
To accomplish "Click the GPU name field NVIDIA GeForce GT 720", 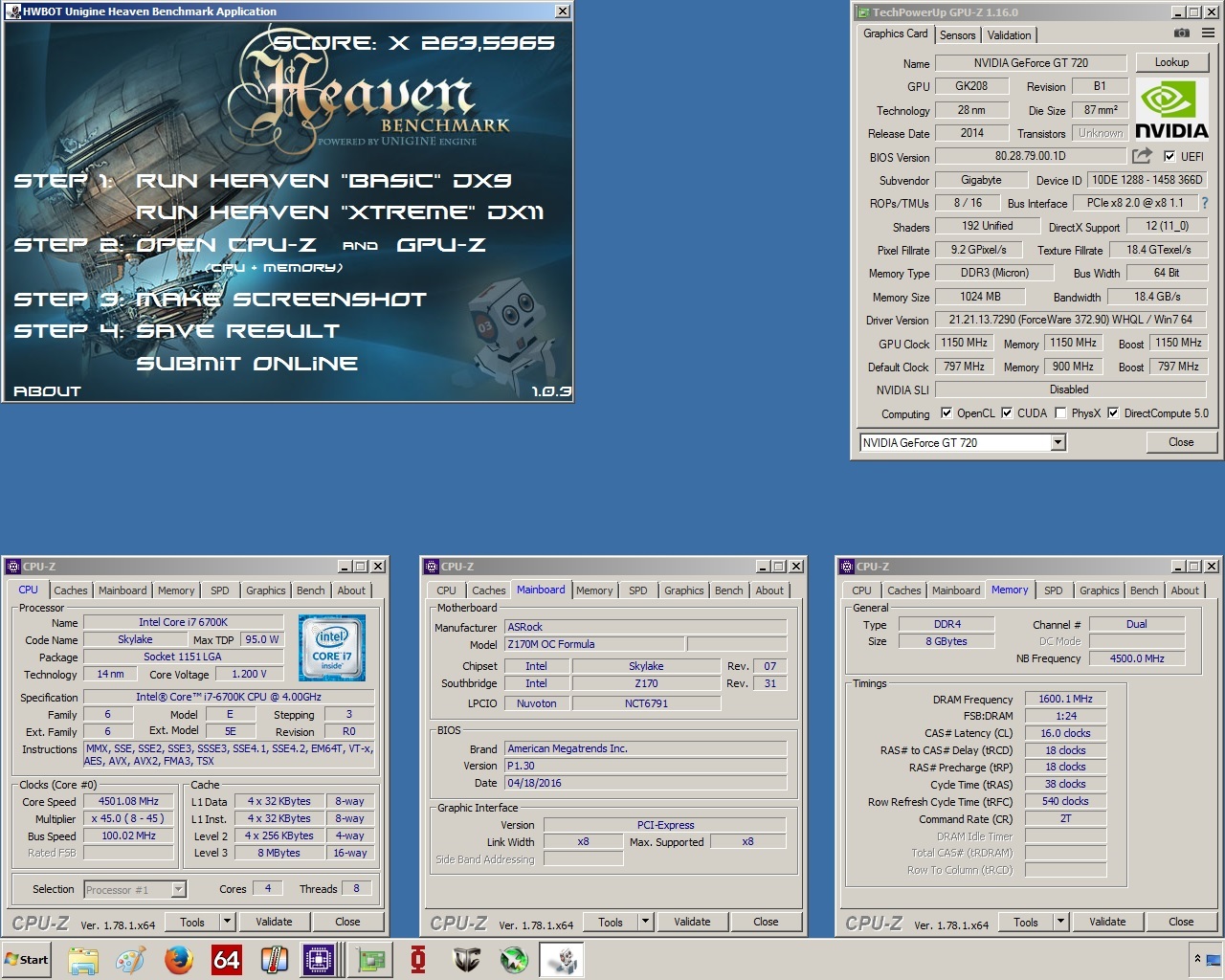I will pyautogui.click(x=1031, y=63).
